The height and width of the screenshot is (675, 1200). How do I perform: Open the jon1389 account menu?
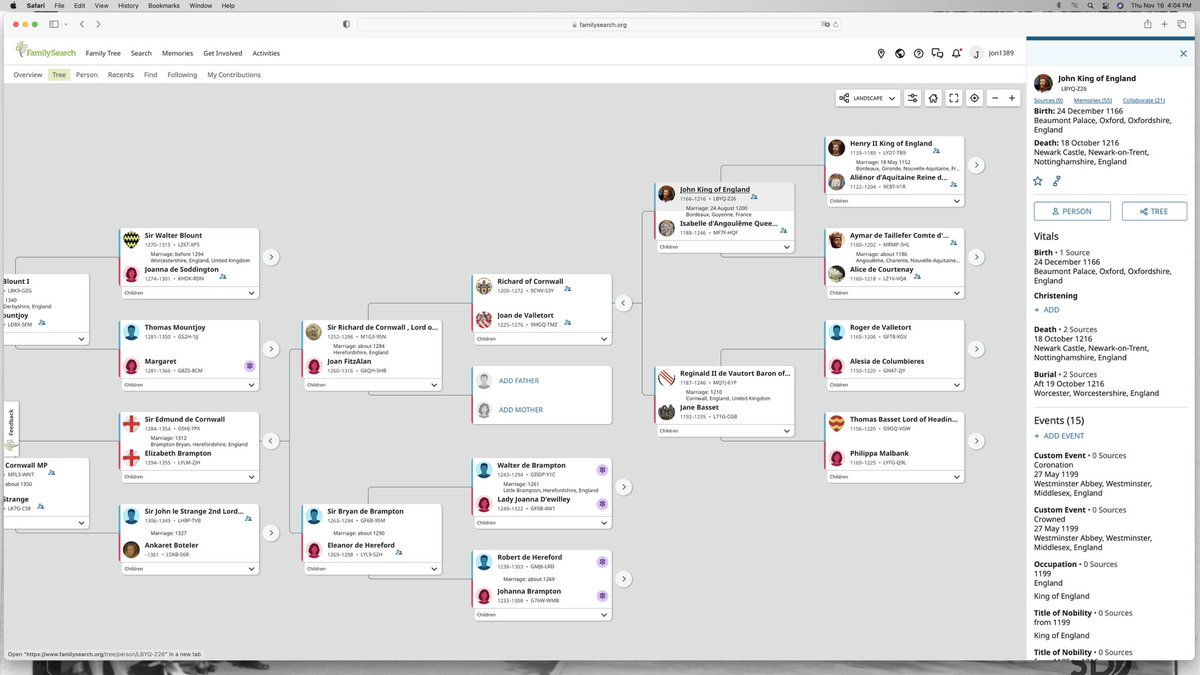993,53
